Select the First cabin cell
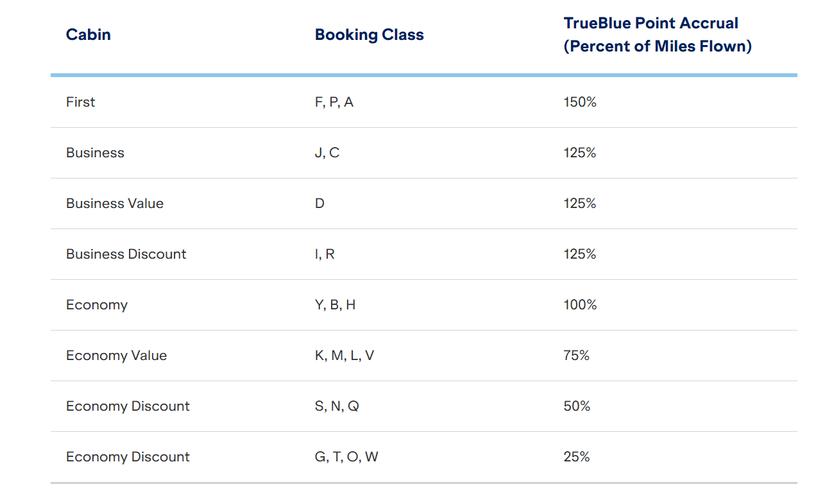The width and height of the screenshot is (825, 484). [x=81, y=102]
